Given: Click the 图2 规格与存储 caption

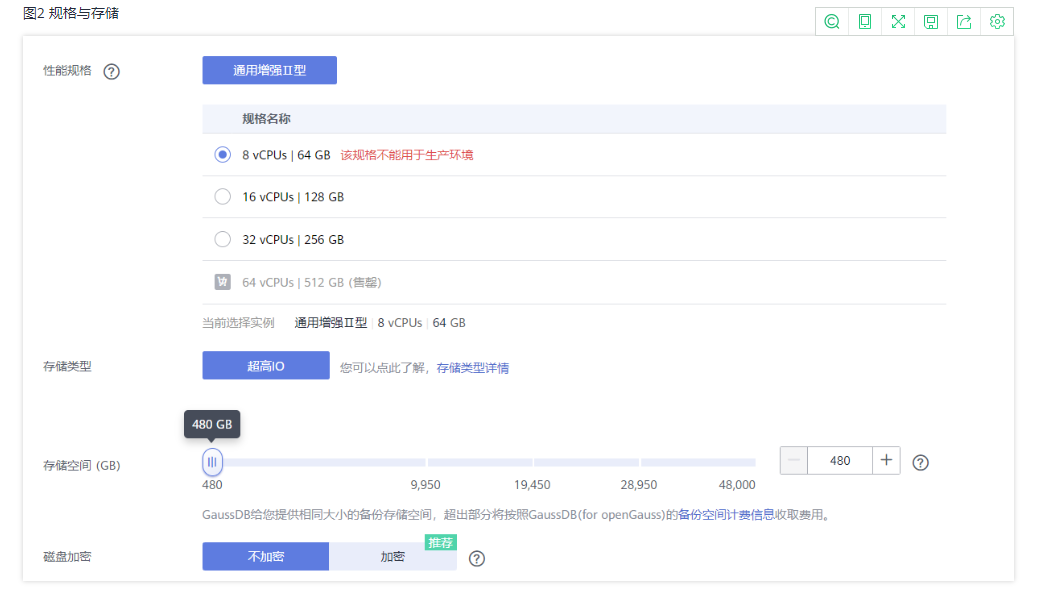Looking at the screenshot, I should point(71,13).
